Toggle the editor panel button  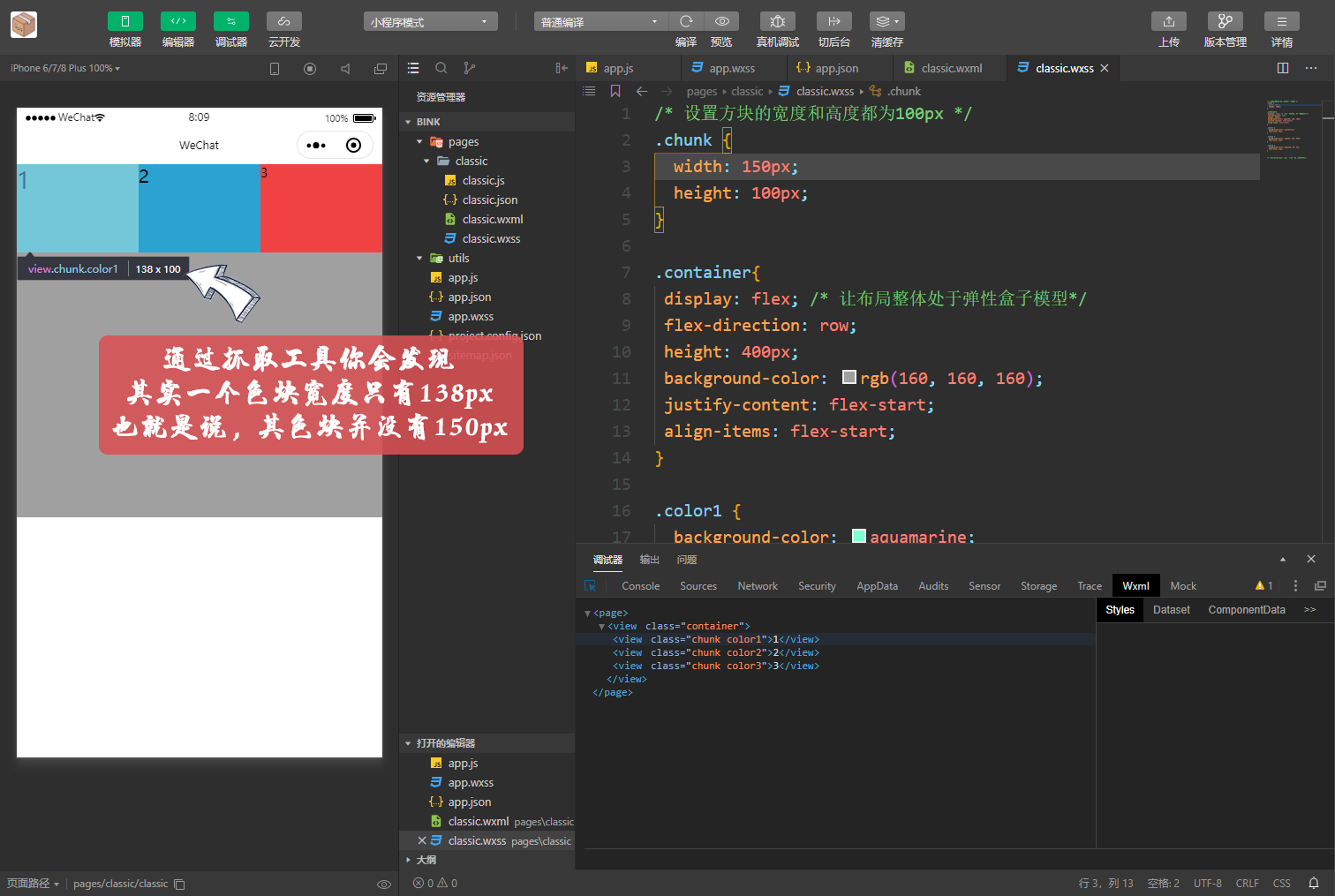(x=178, y=21)
